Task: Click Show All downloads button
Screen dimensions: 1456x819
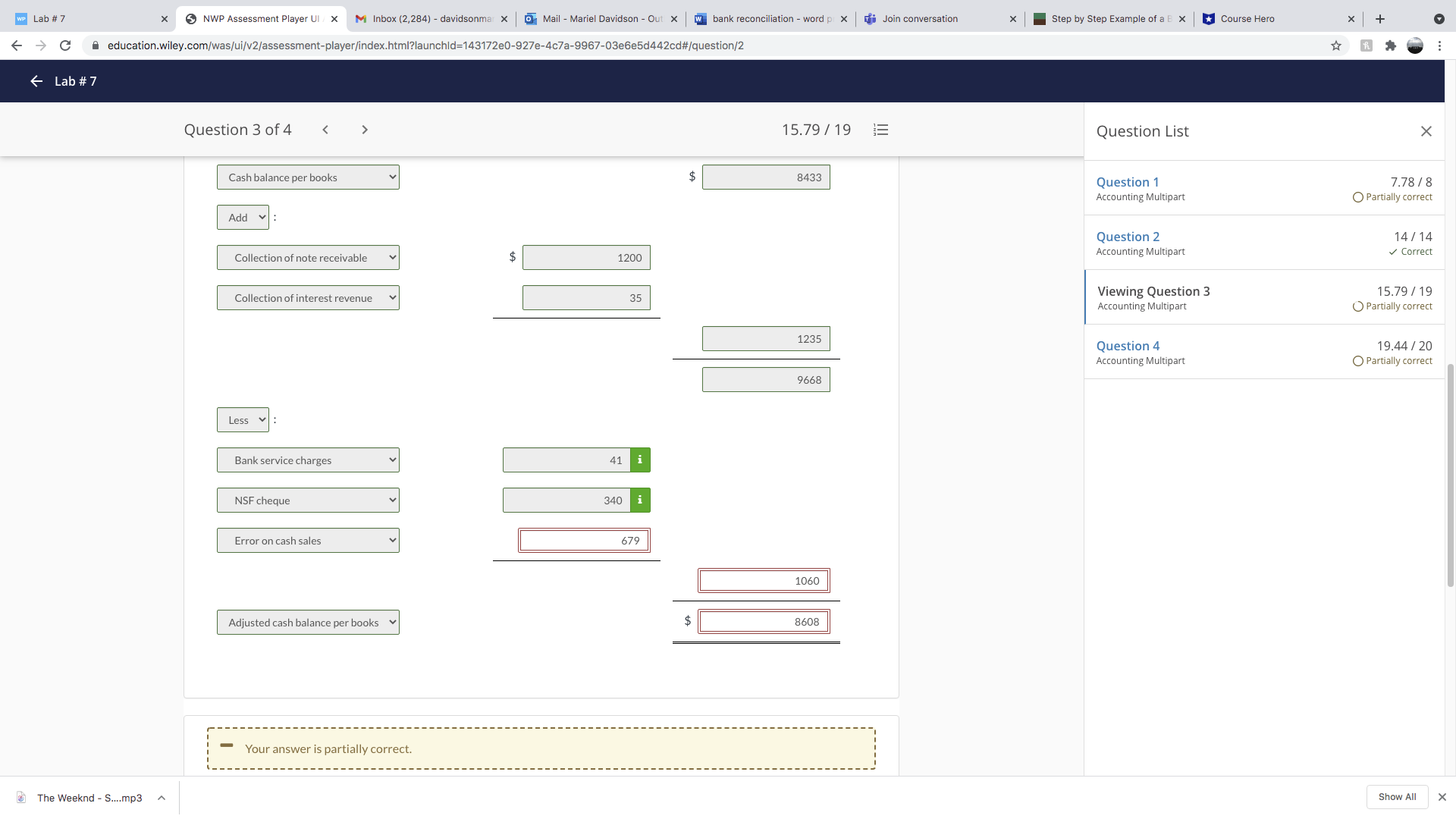Action: tap(1397, 797)
